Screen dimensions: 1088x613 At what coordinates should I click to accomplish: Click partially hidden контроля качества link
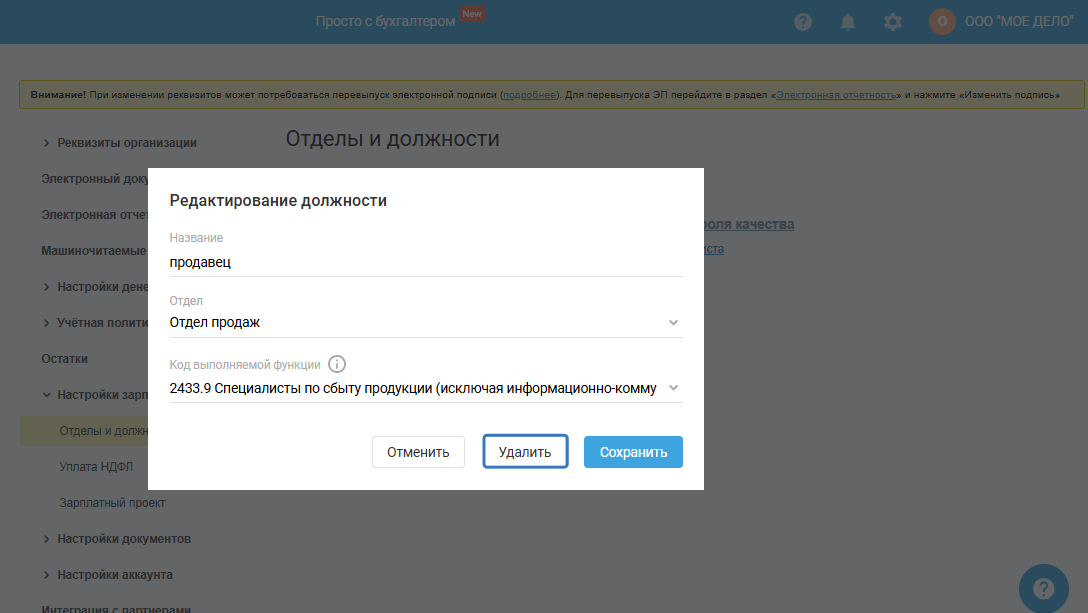[749, 224]
